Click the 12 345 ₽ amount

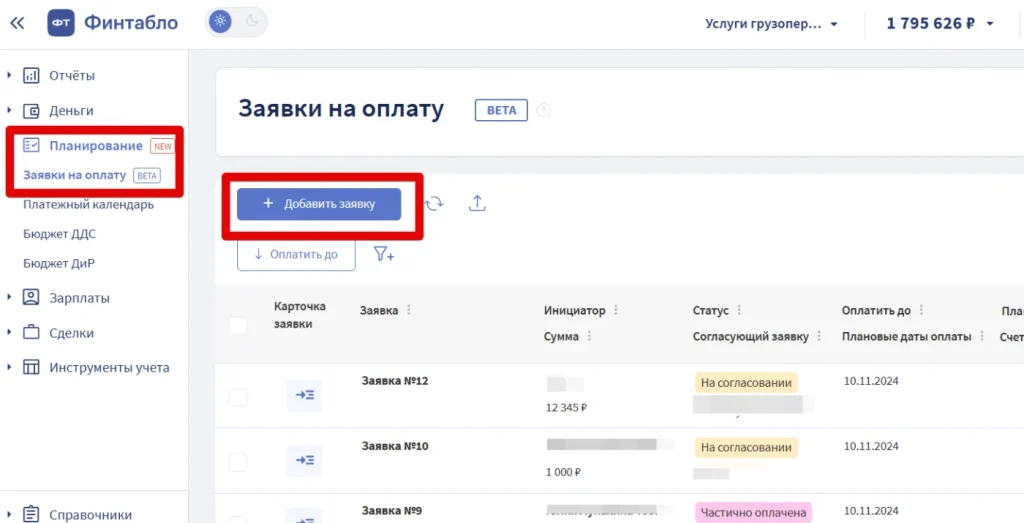point(566,407)
